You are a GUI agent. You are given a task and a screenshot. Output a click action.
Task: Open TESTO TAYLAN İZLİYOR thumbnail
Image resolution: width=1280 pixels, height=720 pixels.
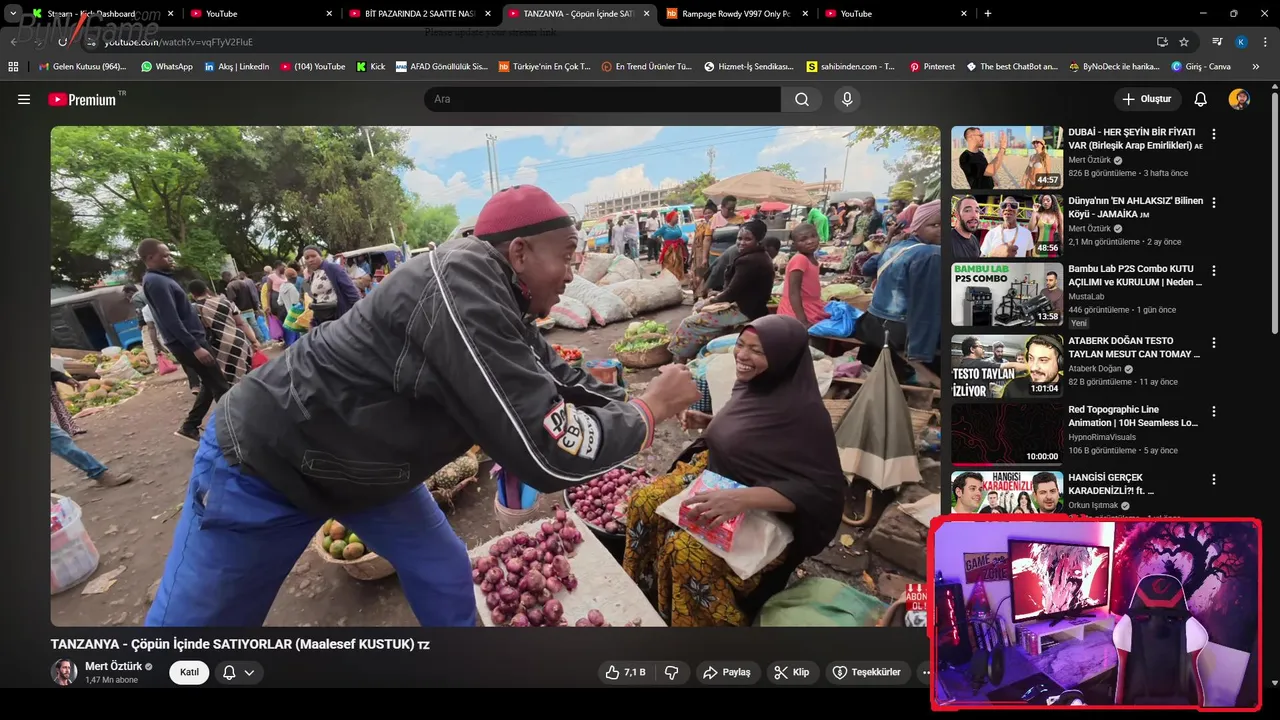pyautogui.click(x=1007, y=365)
